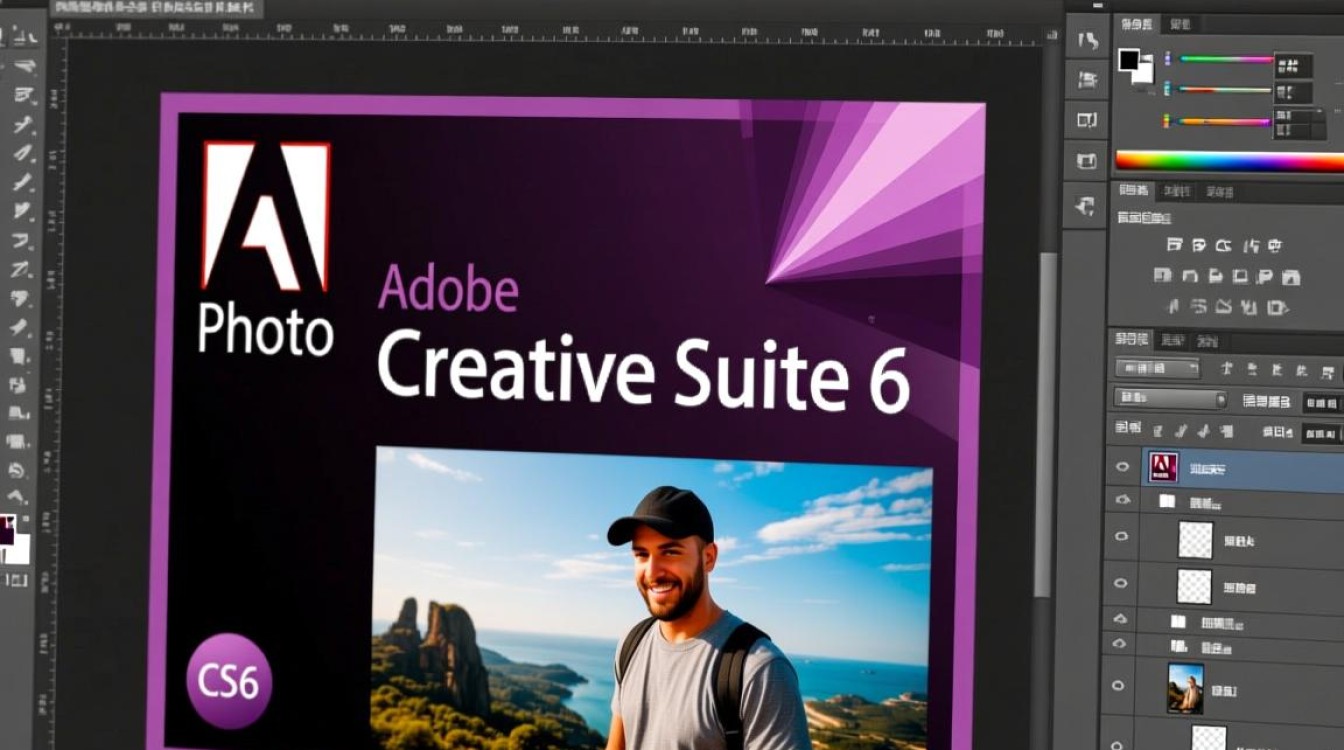Click the first lock icon in Layers panel

click(1157, 431)
